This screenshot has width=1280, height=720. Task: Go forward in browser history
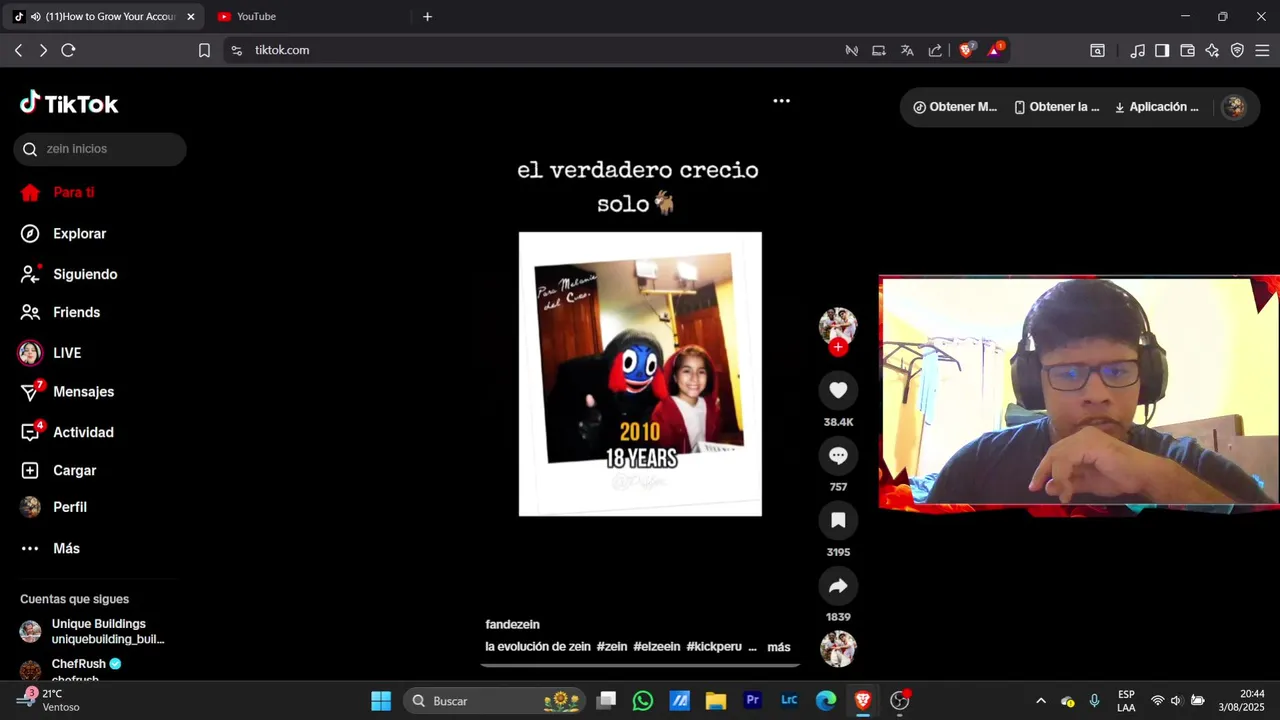[43, 50]
